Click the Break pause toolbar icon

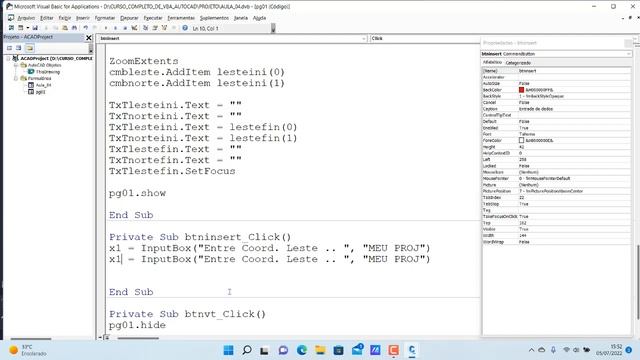coord(116,28)
